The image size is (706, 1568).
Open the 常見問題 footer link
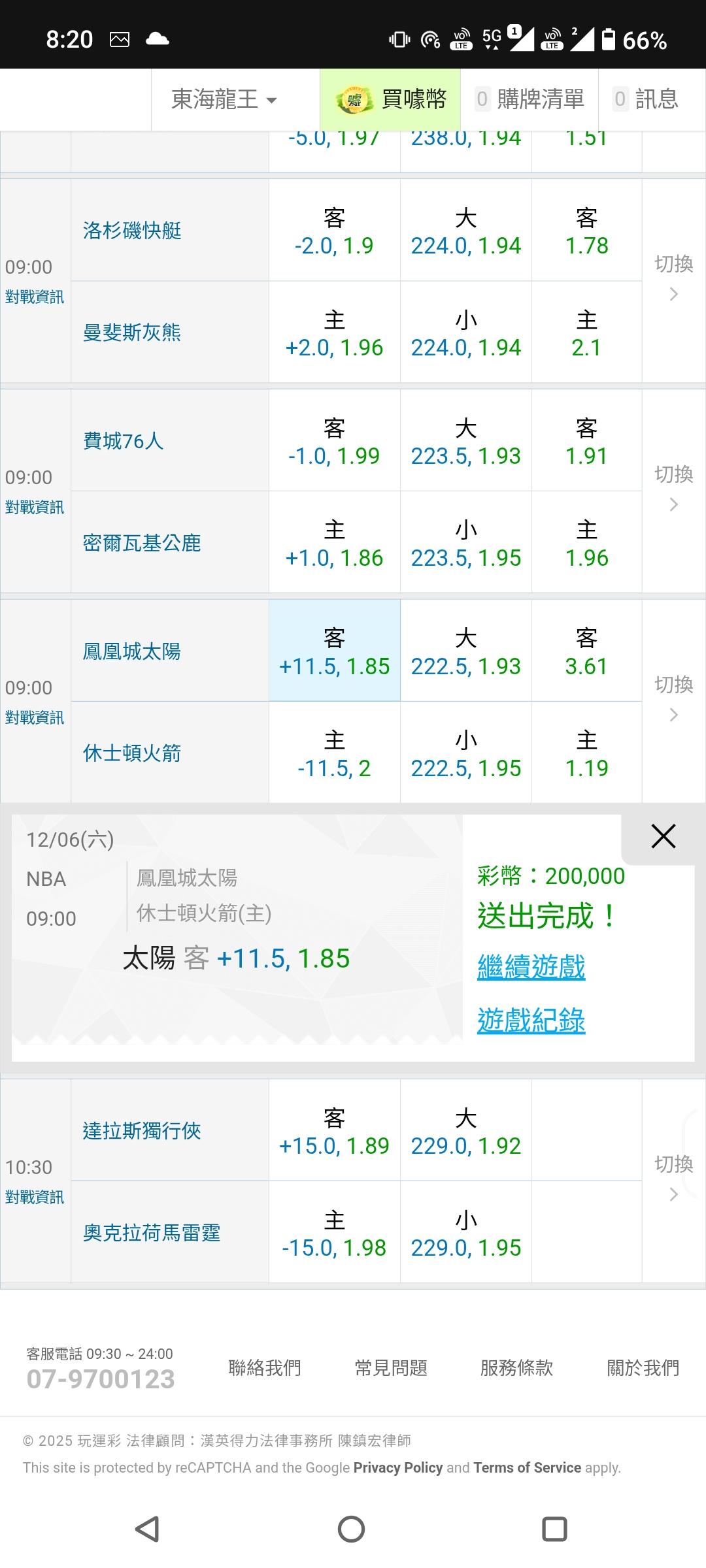point(391,1367)
